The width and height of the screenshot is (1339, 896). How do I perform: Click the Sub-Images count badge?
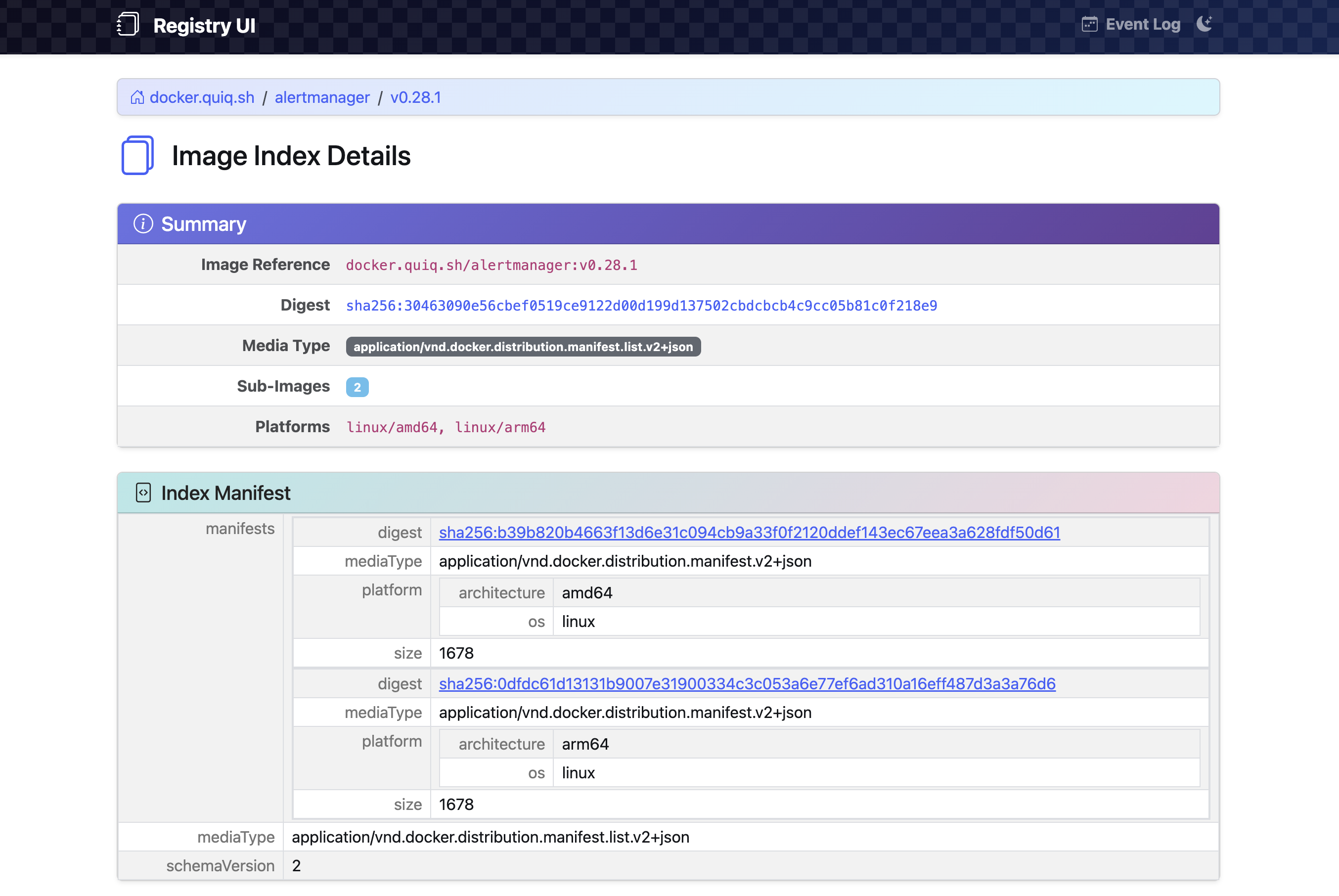click(357, 387)
